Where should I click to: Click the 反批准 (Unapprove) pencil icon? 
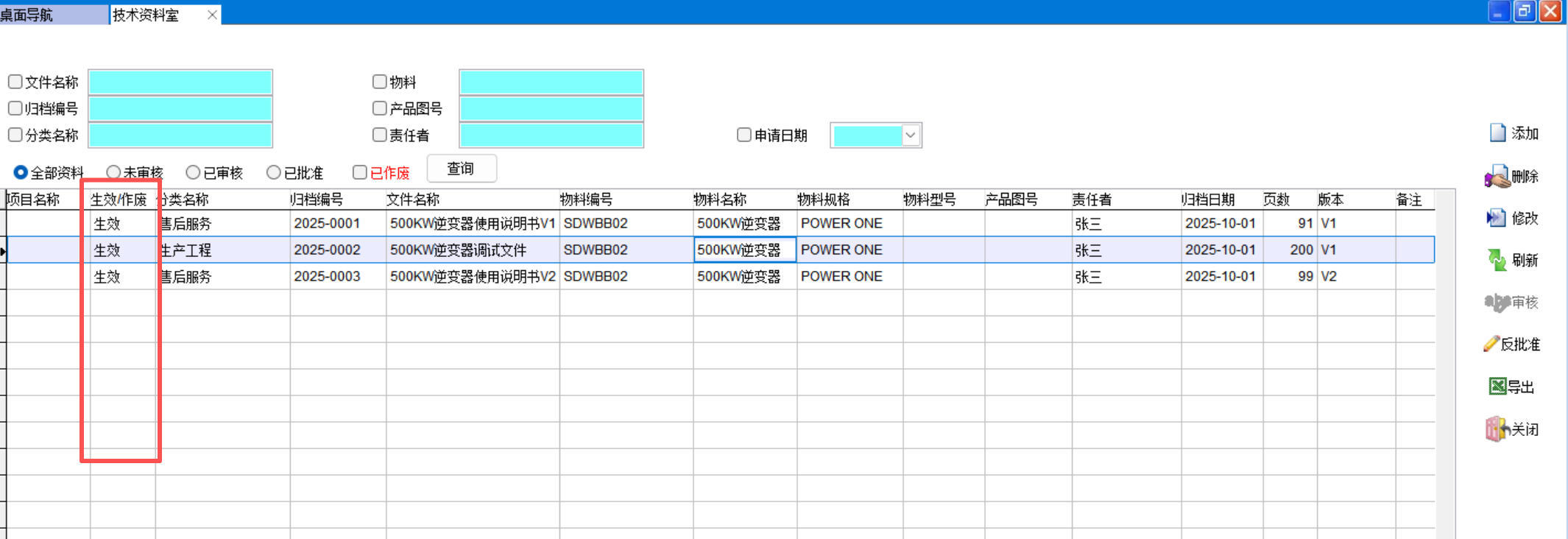pyautogui.click(x=1491, y=344)
